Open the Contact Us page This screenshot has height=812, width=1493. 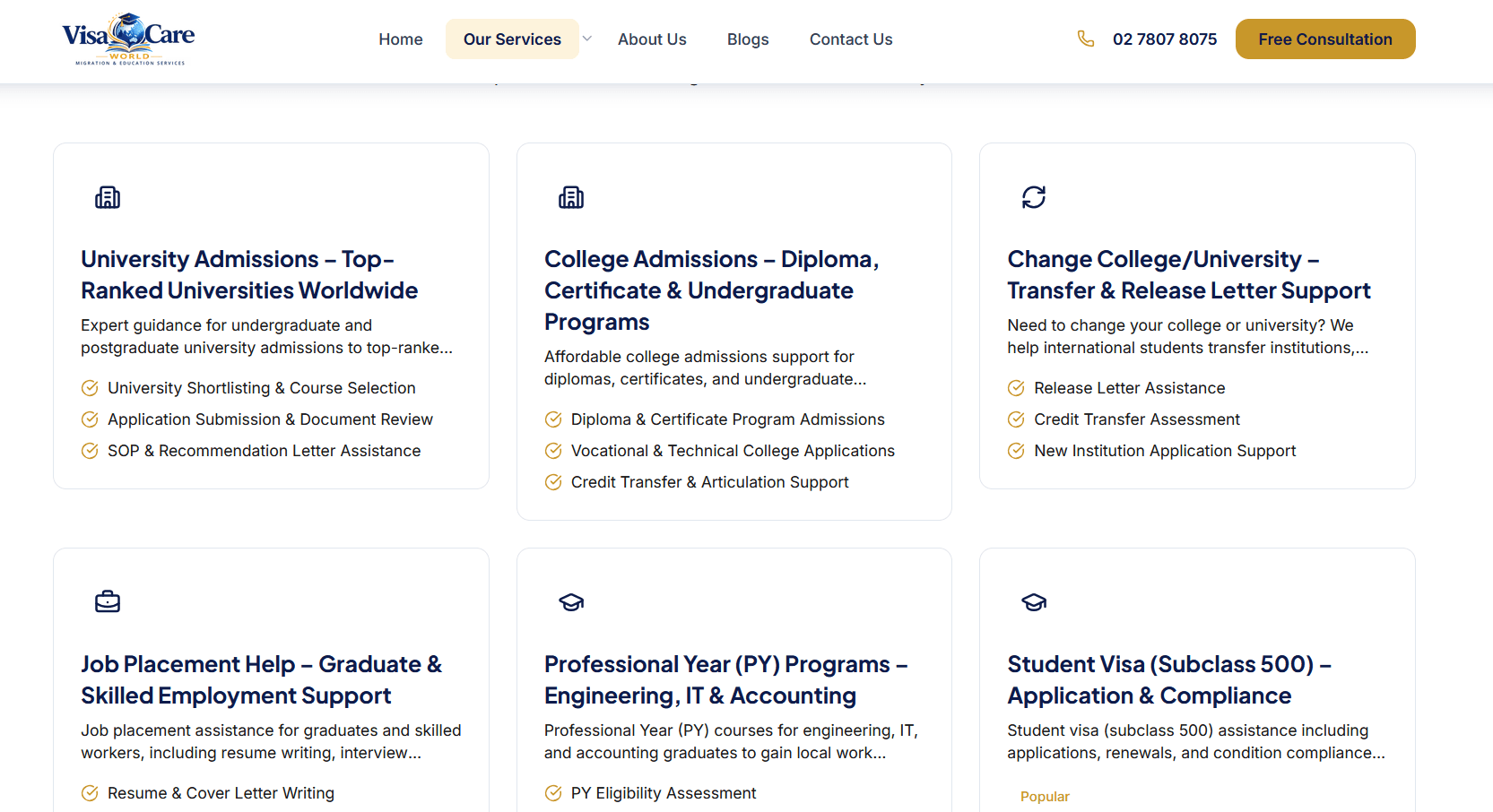click(x=851, y=39)
